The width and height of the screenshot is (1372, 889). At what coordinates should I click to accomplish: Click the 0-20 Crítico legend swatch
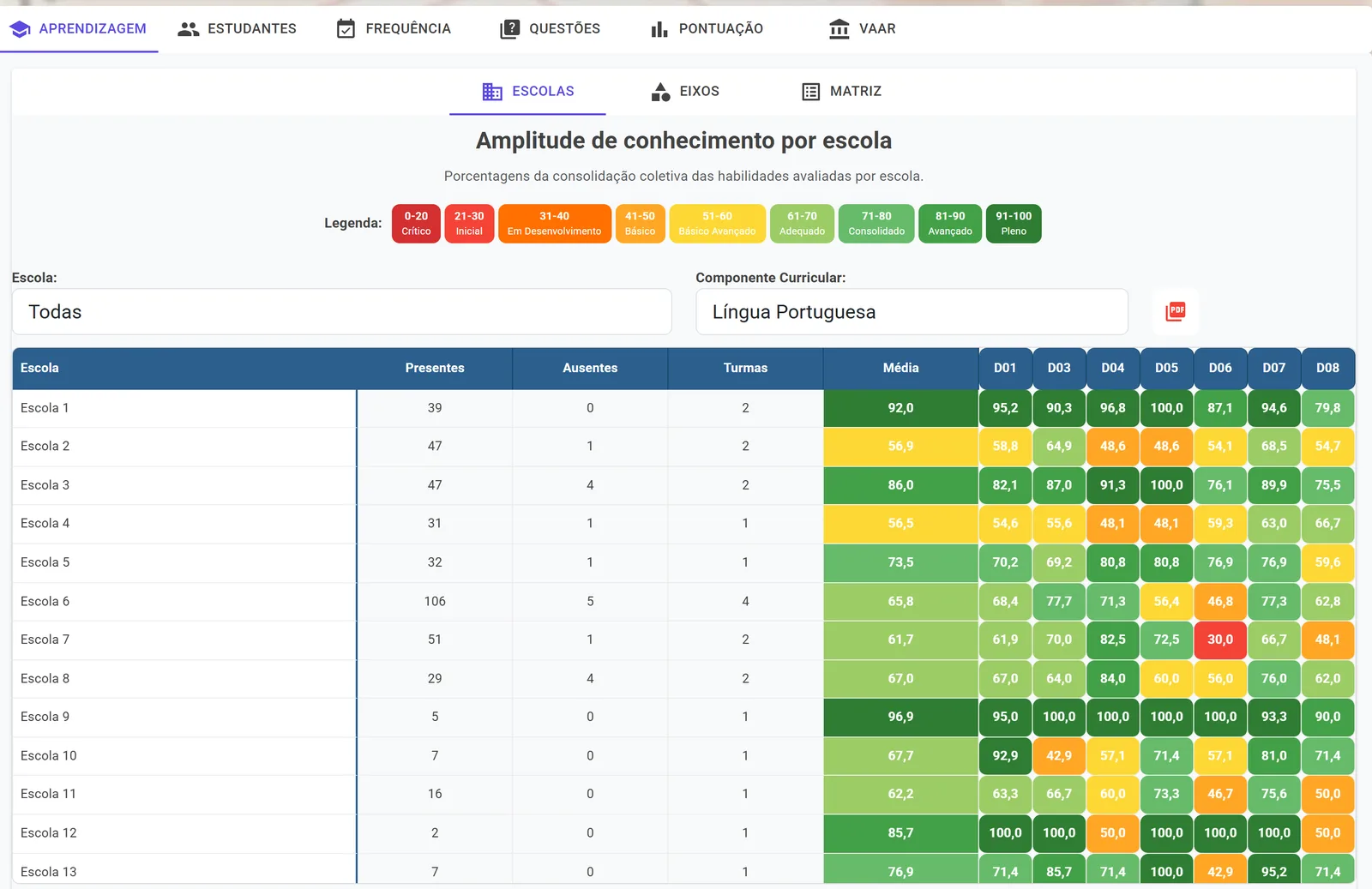[x=416, y=224]
